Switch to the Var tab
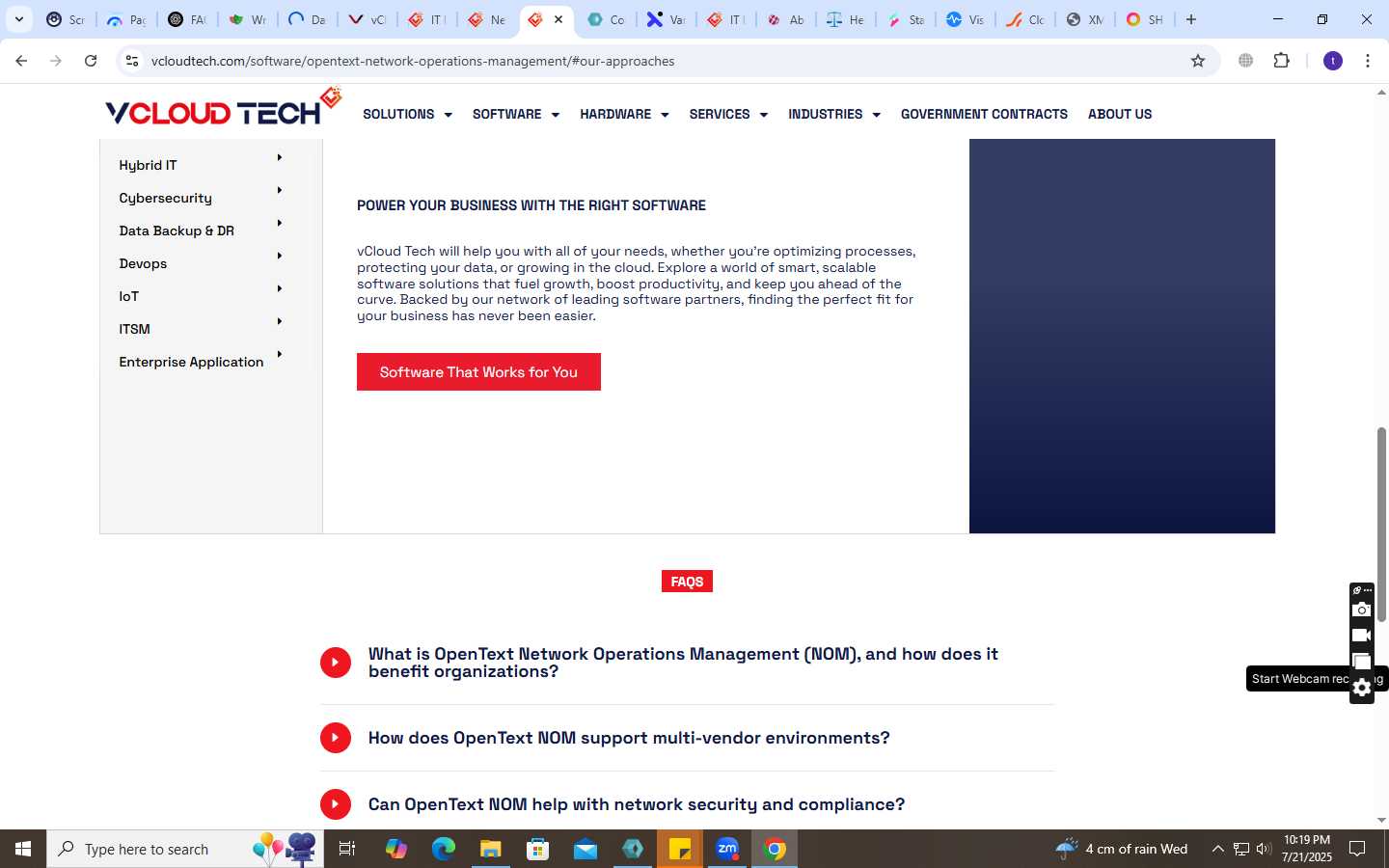This screenshot has width=1389, height=868. [x=666, y=19]
